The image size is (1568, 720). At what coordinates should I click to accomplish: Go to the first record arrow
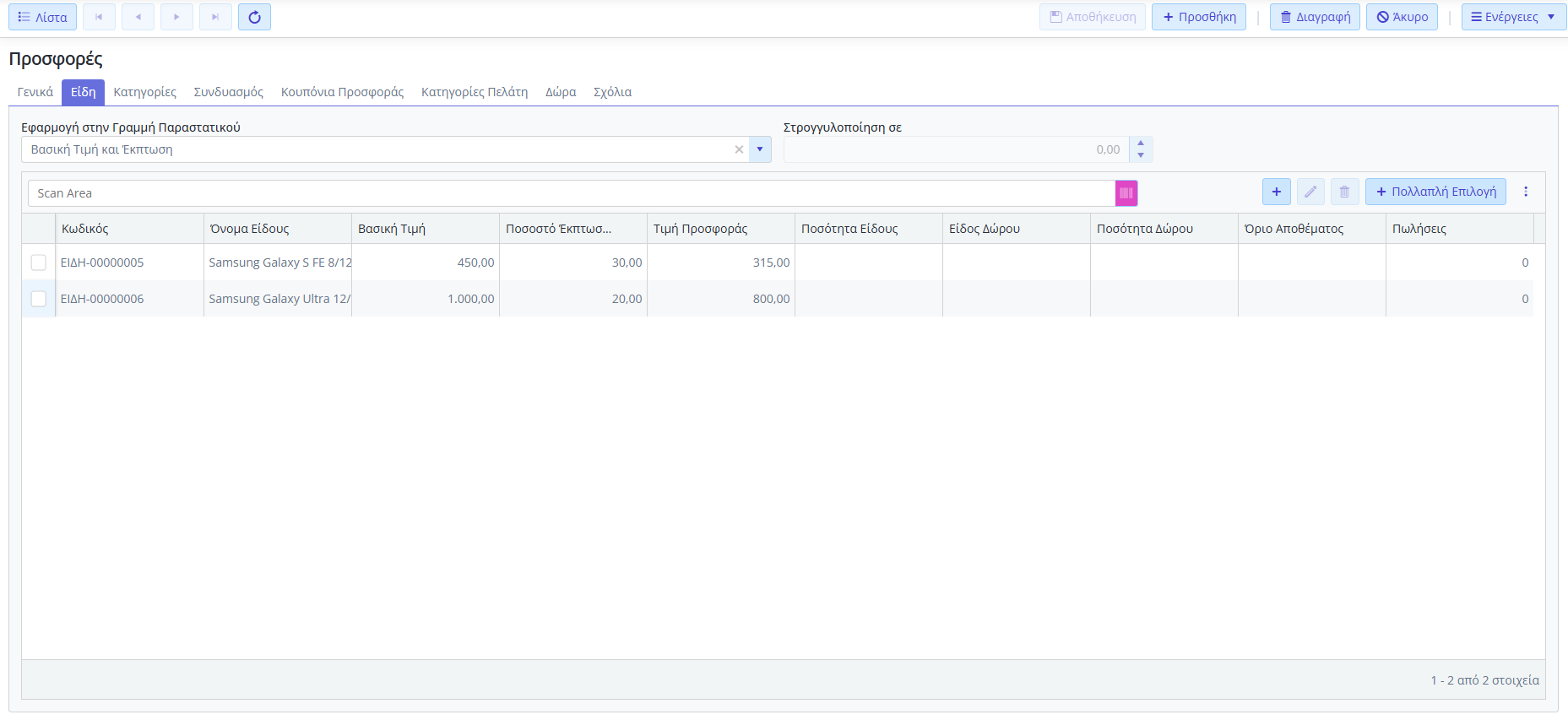click(99, 17)
